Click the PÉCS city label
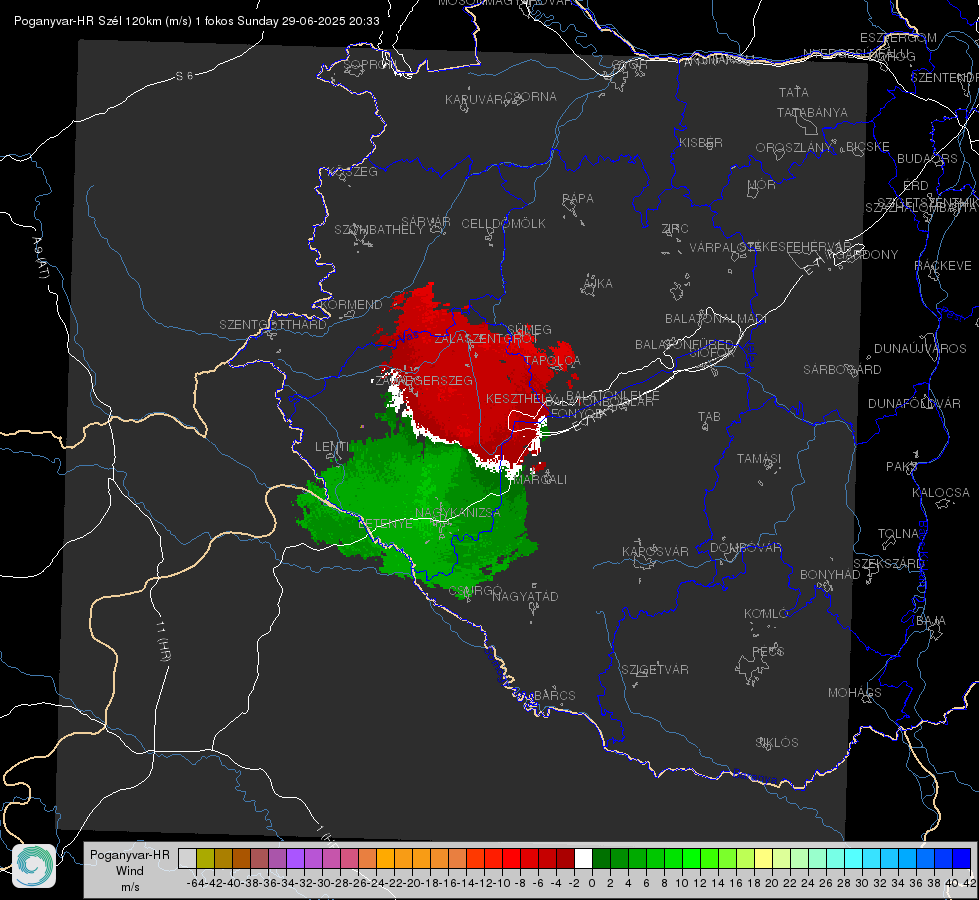979x900 pixels. 768,652
